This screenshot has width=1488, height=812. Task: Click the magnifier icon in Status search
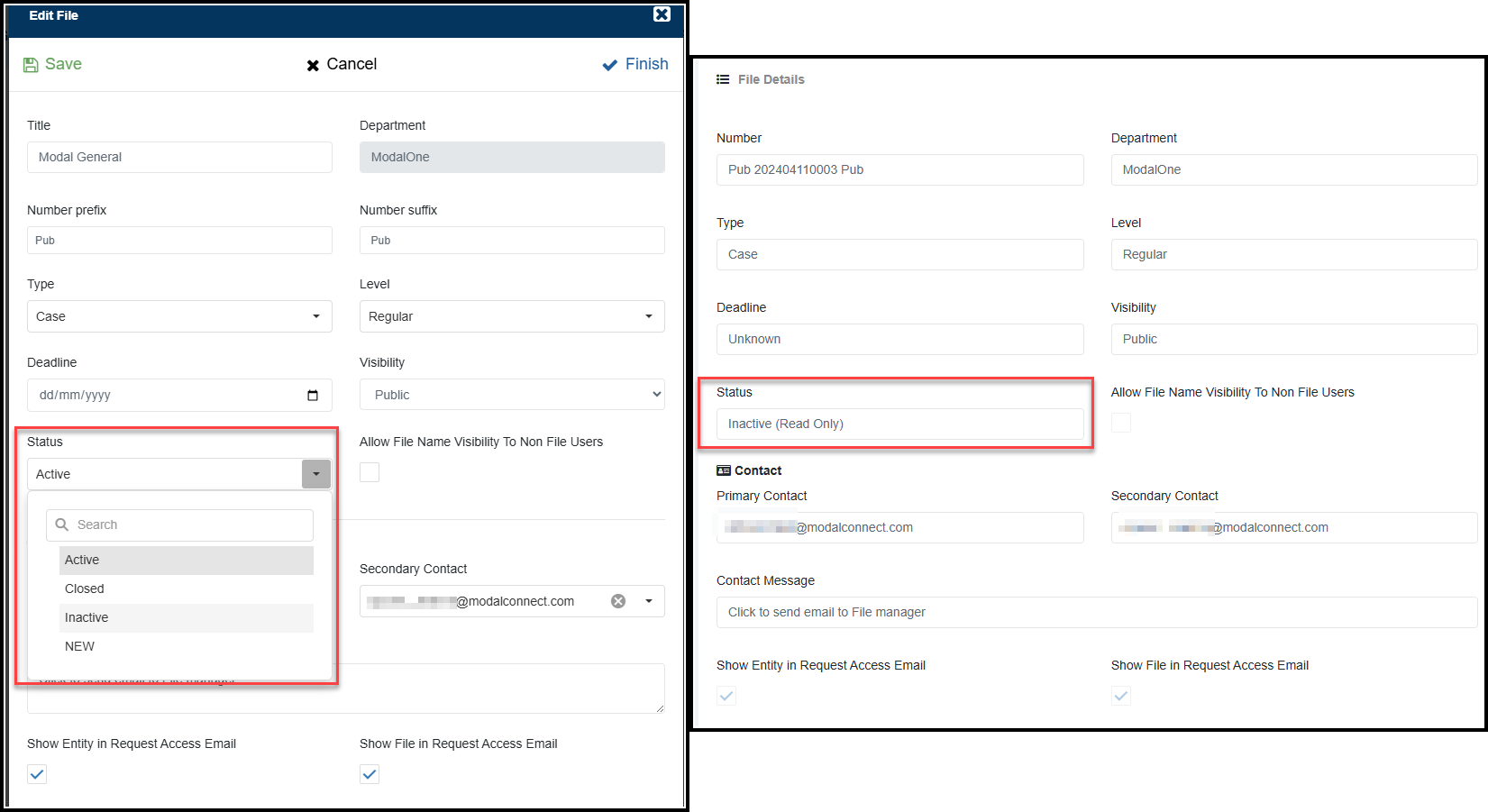click(62, 525)
